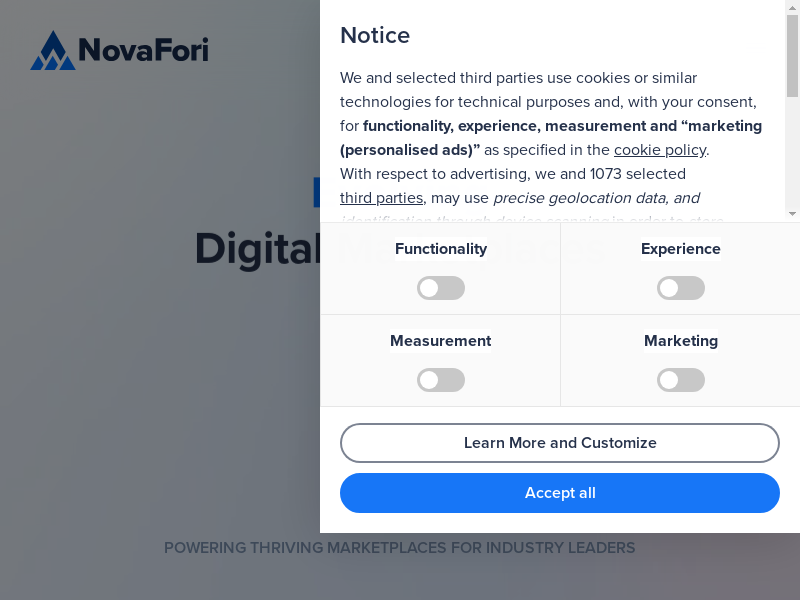Screen dimensions: 800x600
Task: Turn on the Experience toggle
Action: 681,288
